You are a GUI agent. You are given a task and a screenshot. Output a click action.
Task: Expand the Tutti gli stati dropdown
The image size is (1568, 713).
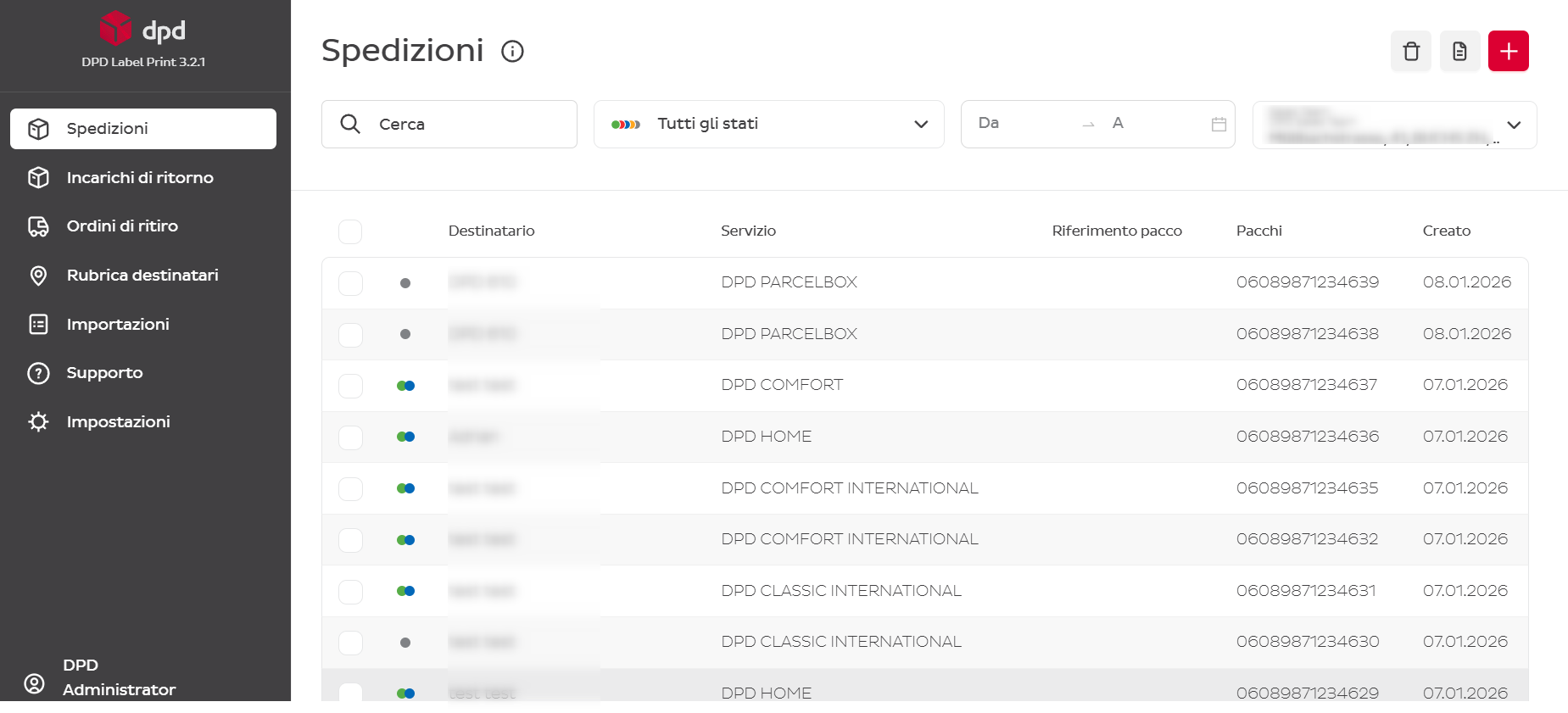pos(920,125)
